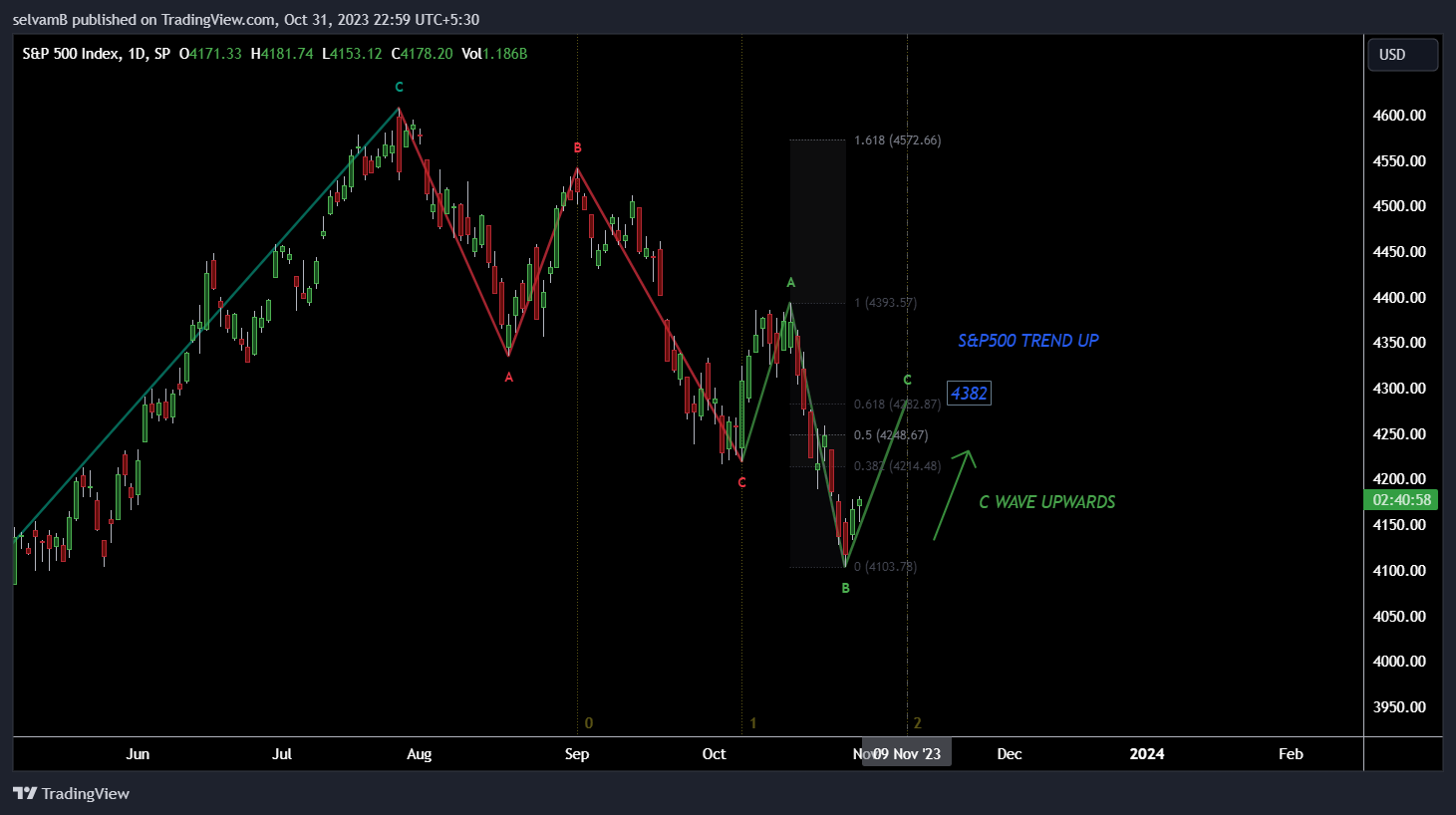Click the cycle marker 1 at the chart bottom
This screenshot has height=815, width=1456.
753,723
